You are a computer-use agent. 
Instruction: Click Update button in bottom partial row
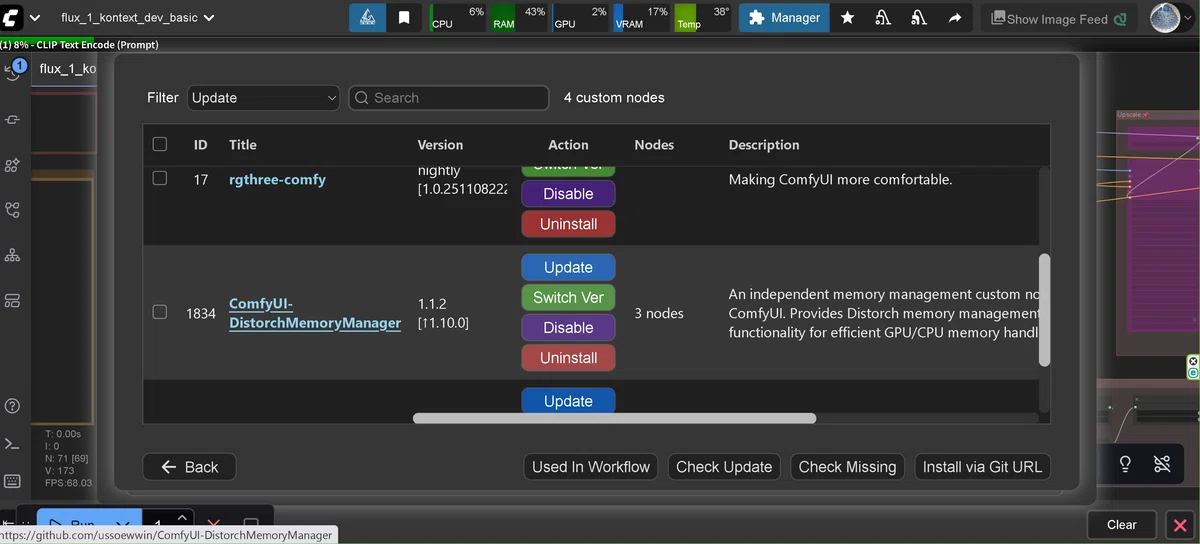tap(568, 400)
